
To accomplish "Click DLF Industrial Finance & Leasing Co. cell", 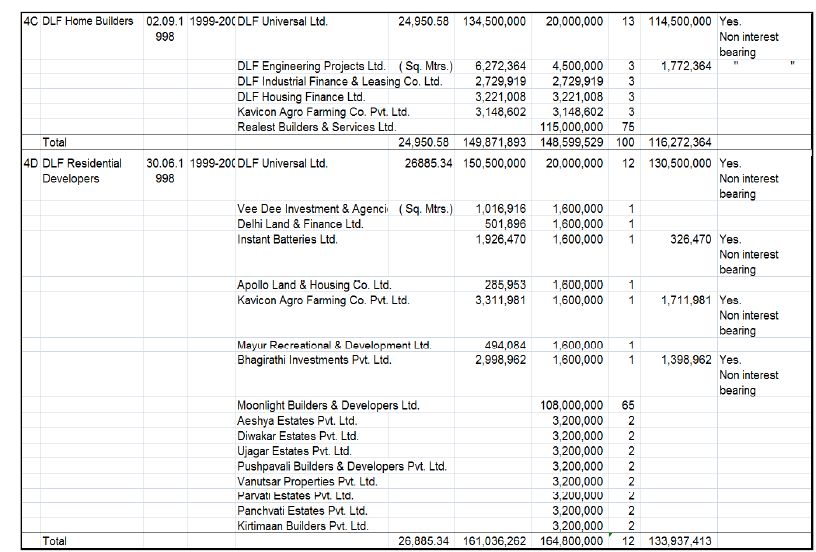I will tap(339, 81).
